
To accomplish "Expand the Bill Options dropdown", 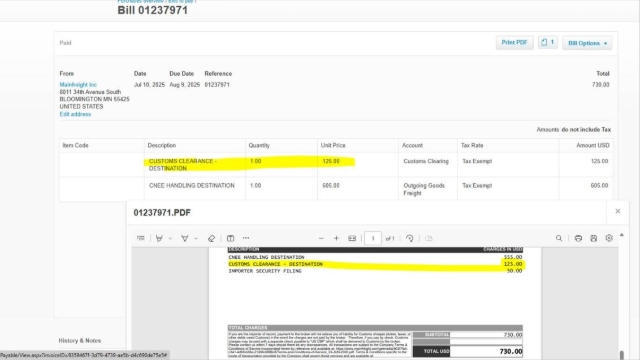I will click(587, 43).
